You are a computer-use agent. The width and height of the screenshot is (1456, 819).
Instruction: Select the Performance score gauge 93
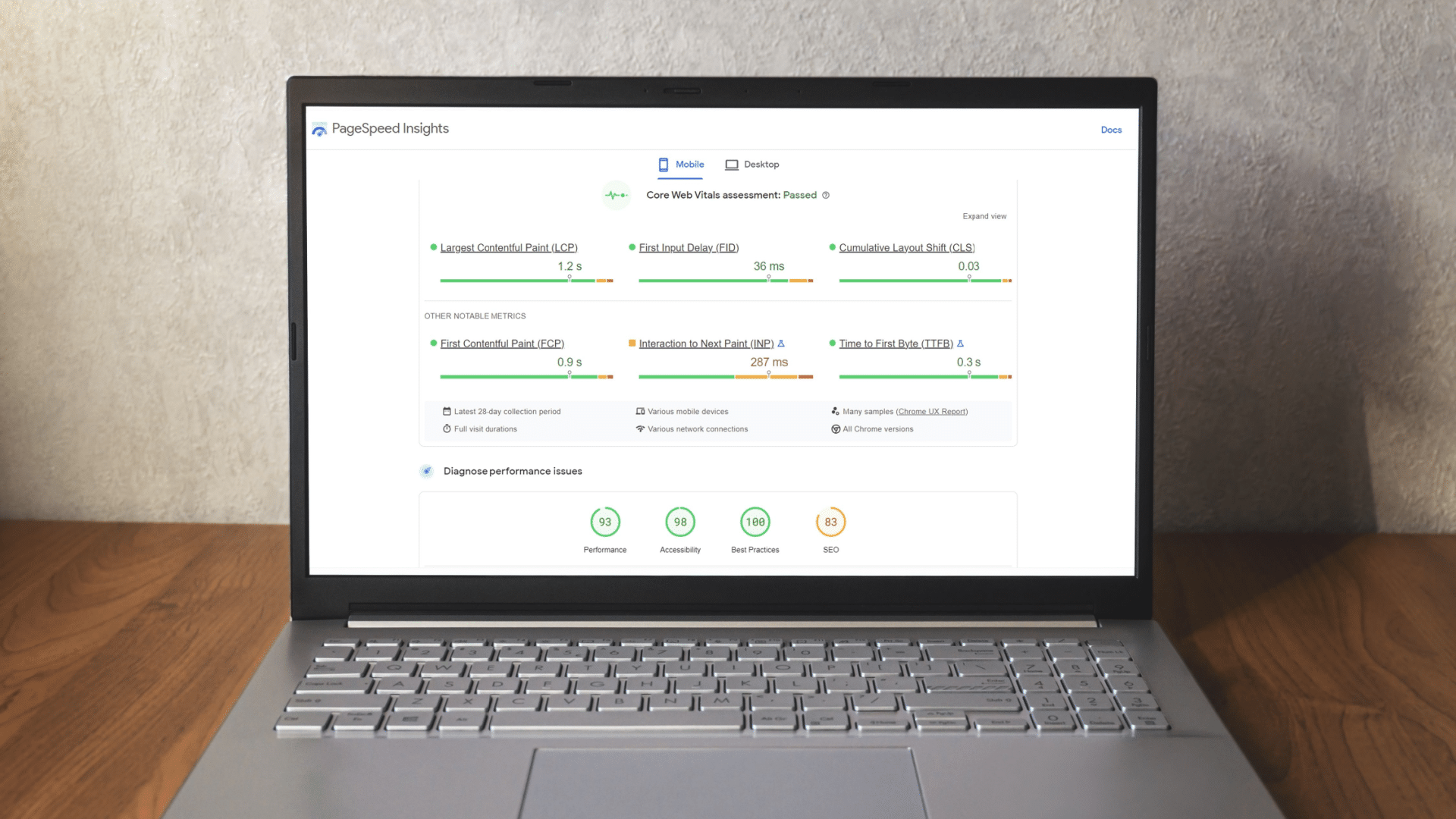[605, 522]
